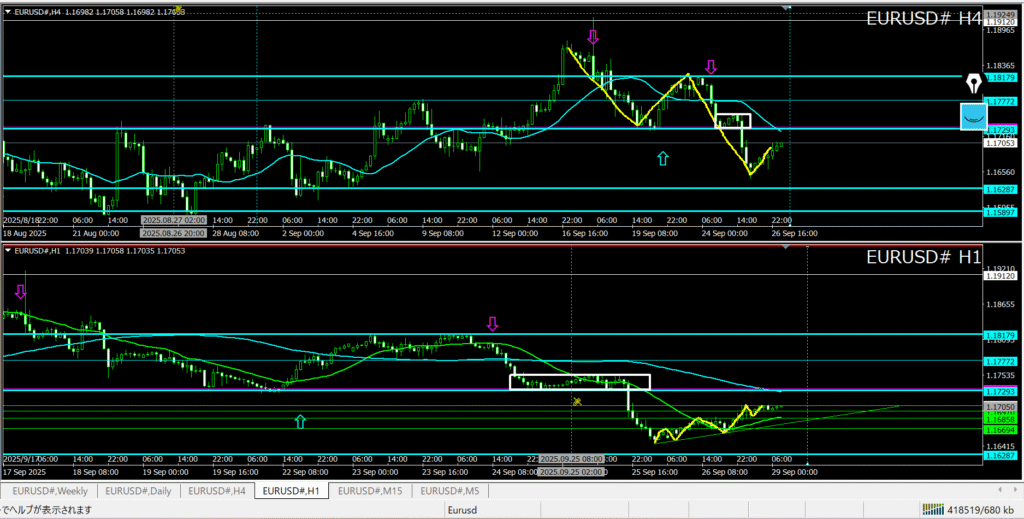
Task: Open the EURUSD#,H4 chart title dropdown triangle
Action: coord(8,10)
